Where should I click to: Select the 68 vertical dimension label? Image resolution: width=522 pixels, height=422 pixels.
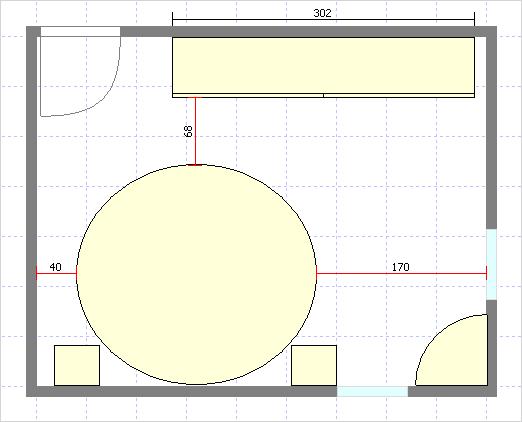(188, 131)
